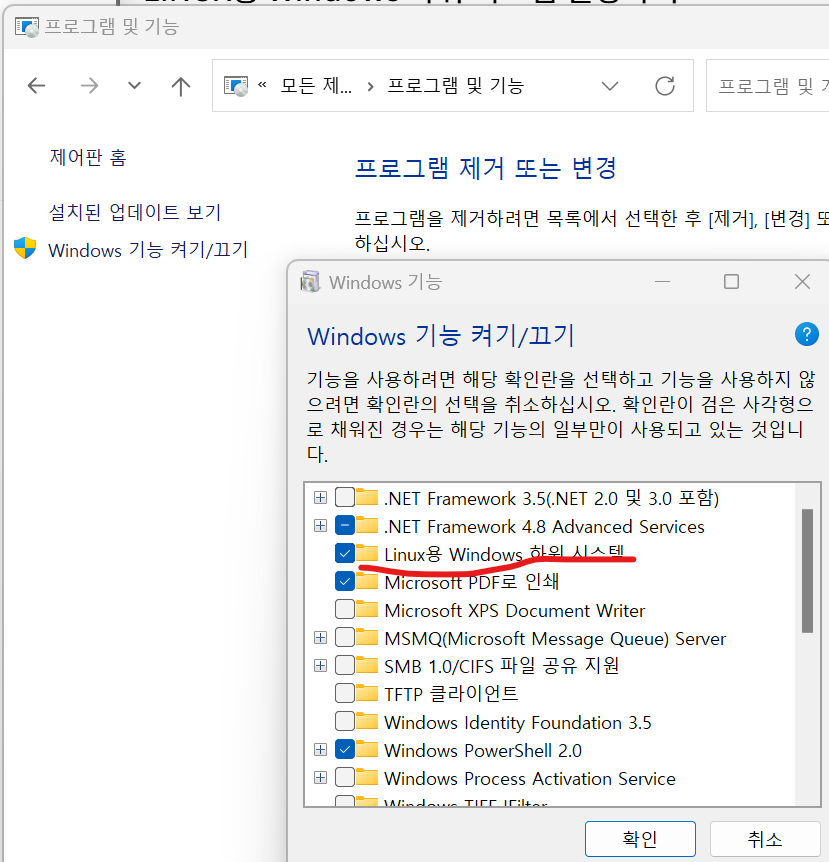This screenshot has height=862, width=829.
Task: Close the Windows 기능 dialog
Action: 802,281
